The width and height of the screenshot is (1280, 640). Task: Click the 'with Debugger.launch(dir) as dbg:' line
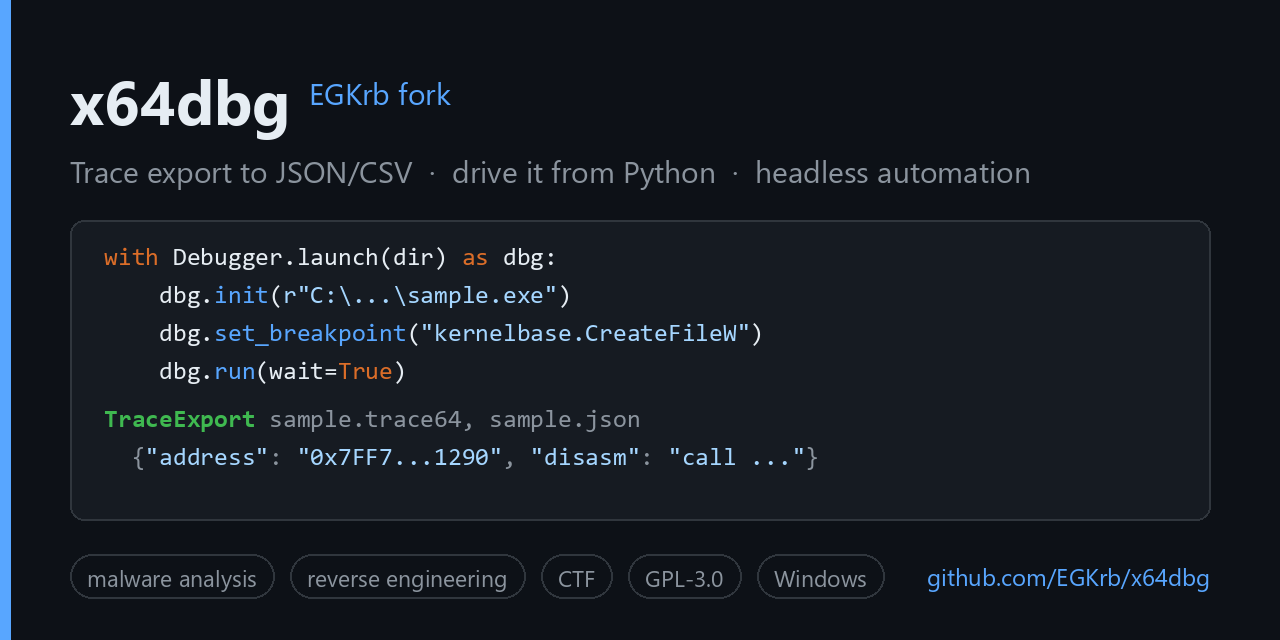pyautogui.click(x=330, y=258)
